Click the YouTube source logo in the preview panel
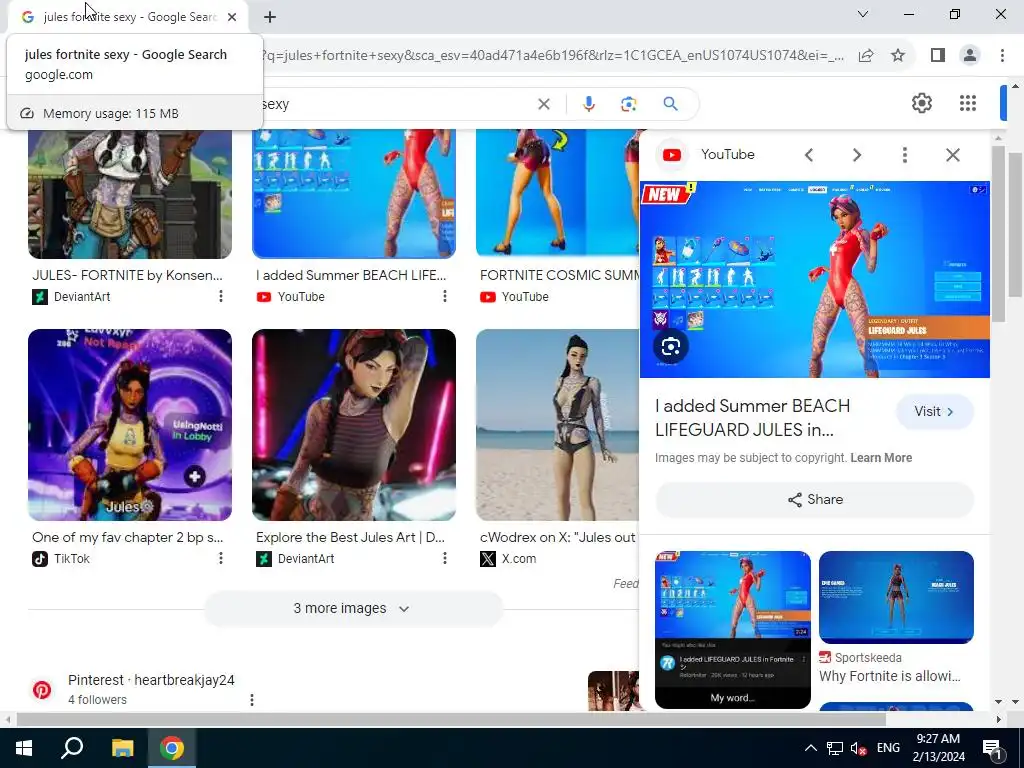 point(672,155)
